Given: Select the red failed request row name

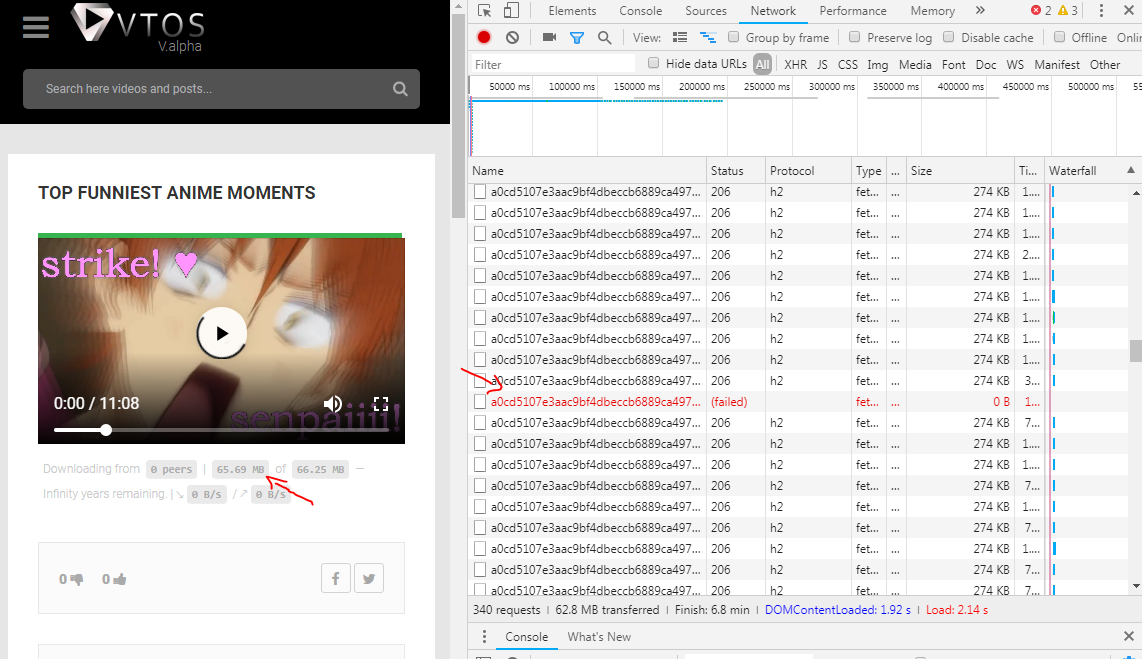Looking at the screenshot, I should point(596,402).
